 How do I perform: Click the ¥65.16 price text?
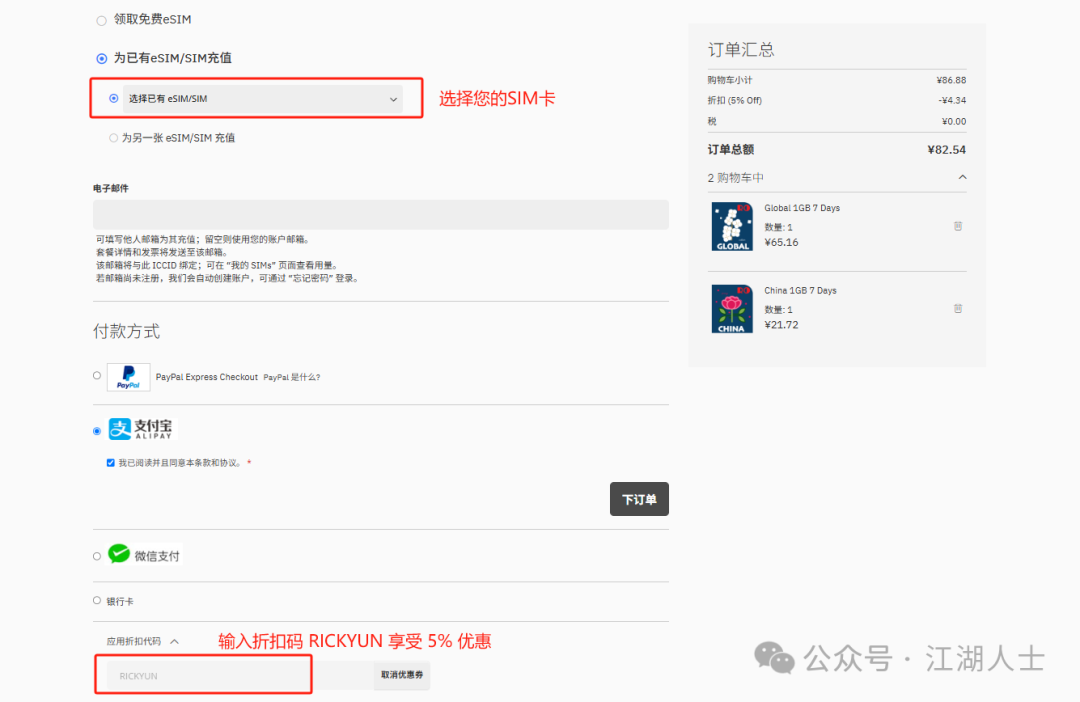point(781,242)
